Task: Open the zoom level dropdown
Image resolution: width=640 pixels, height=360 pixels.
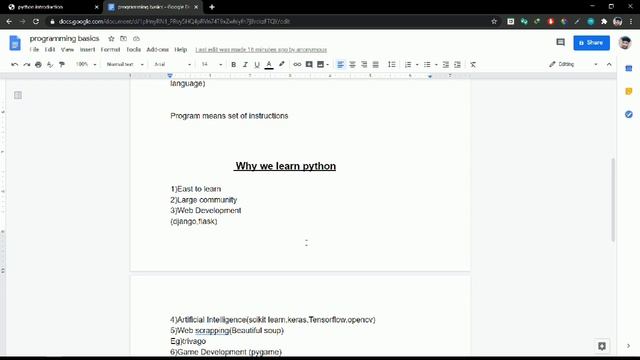Action: pos(86,64)
